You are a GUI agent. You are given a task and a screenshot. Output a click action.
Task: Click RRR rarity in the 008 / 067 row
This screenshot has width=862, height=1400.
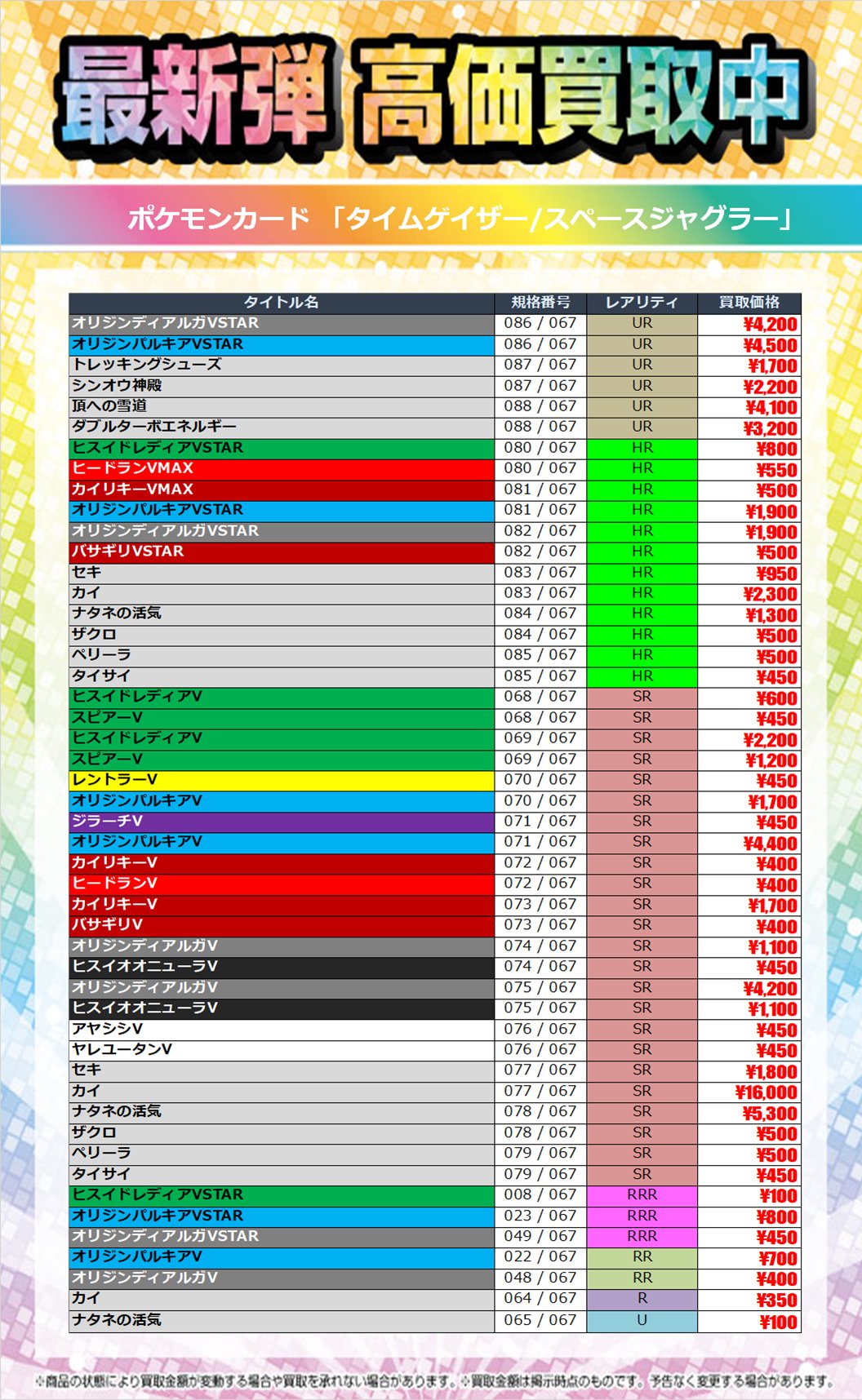click(642, 1195)
